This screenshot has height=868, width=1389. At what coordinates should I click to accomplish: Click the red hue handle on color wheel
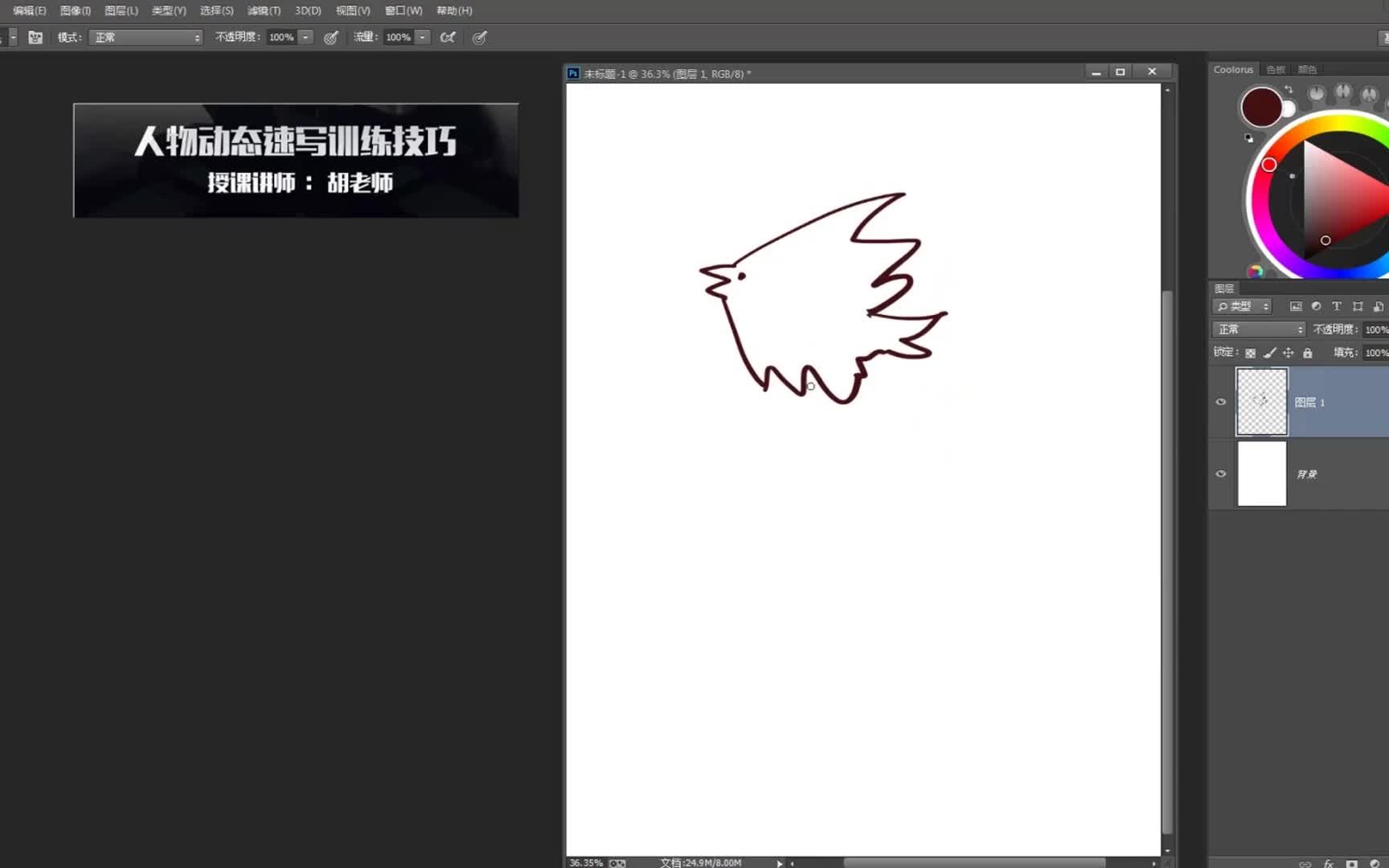coord(1268,165)
